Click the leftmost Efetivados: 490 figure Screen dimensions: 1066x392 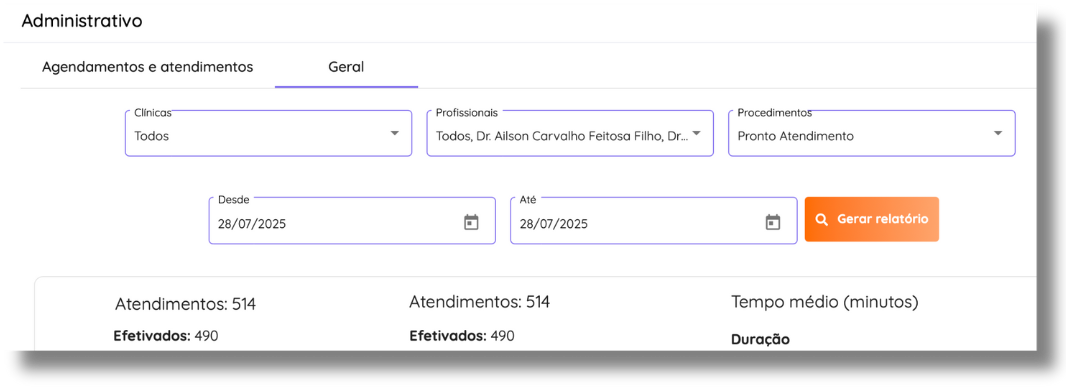click(167, 336)
